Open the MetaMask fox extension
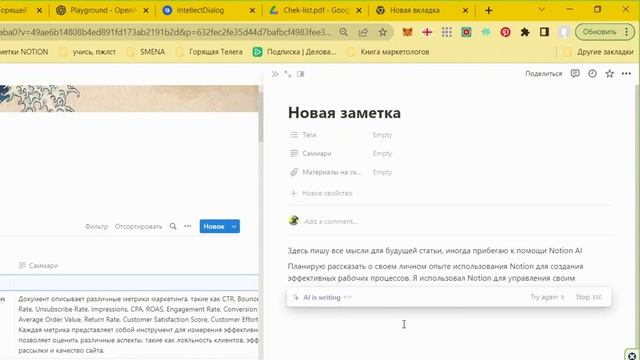 [407, 32]
